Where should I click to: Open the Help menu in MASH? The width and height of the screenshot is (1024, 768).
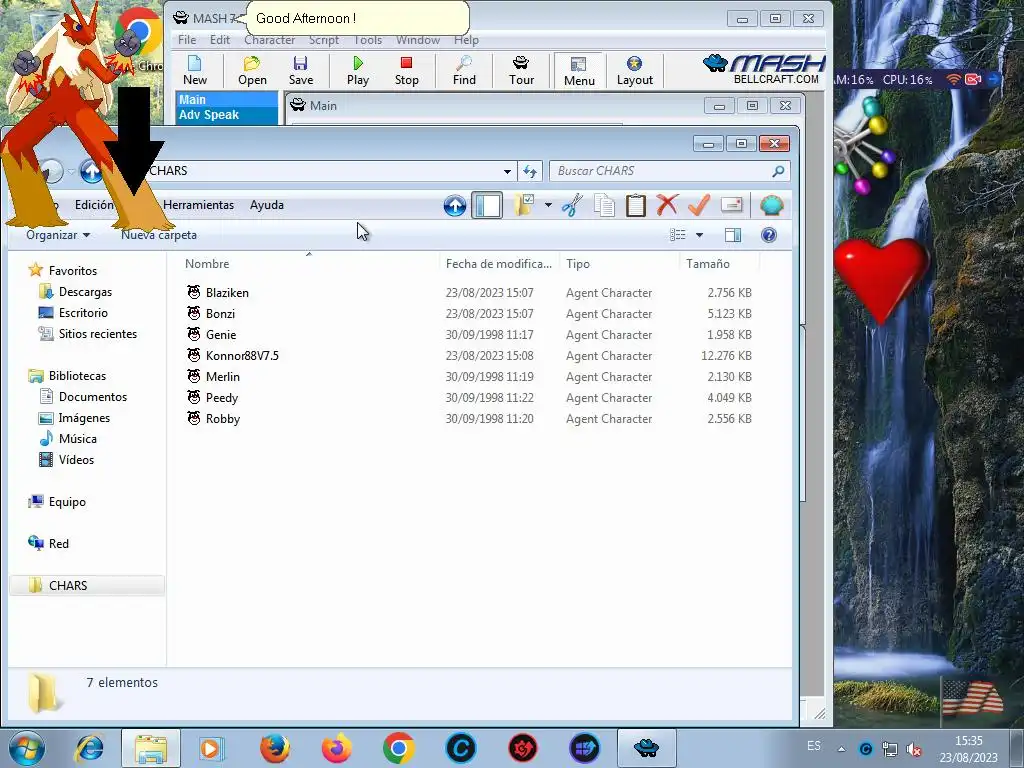(x=466, y=40)
